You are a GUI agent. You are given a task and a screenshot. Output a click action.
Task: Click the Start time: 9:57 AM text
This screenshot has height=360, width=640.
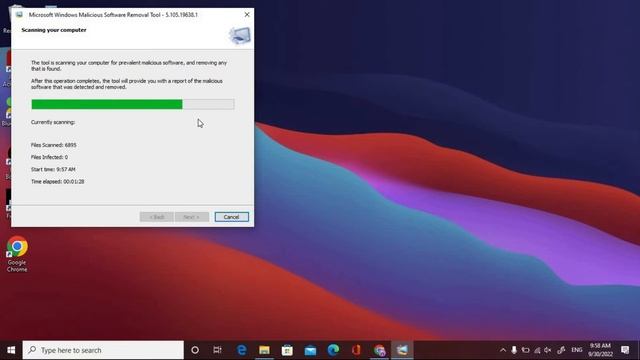coord(53,169)
